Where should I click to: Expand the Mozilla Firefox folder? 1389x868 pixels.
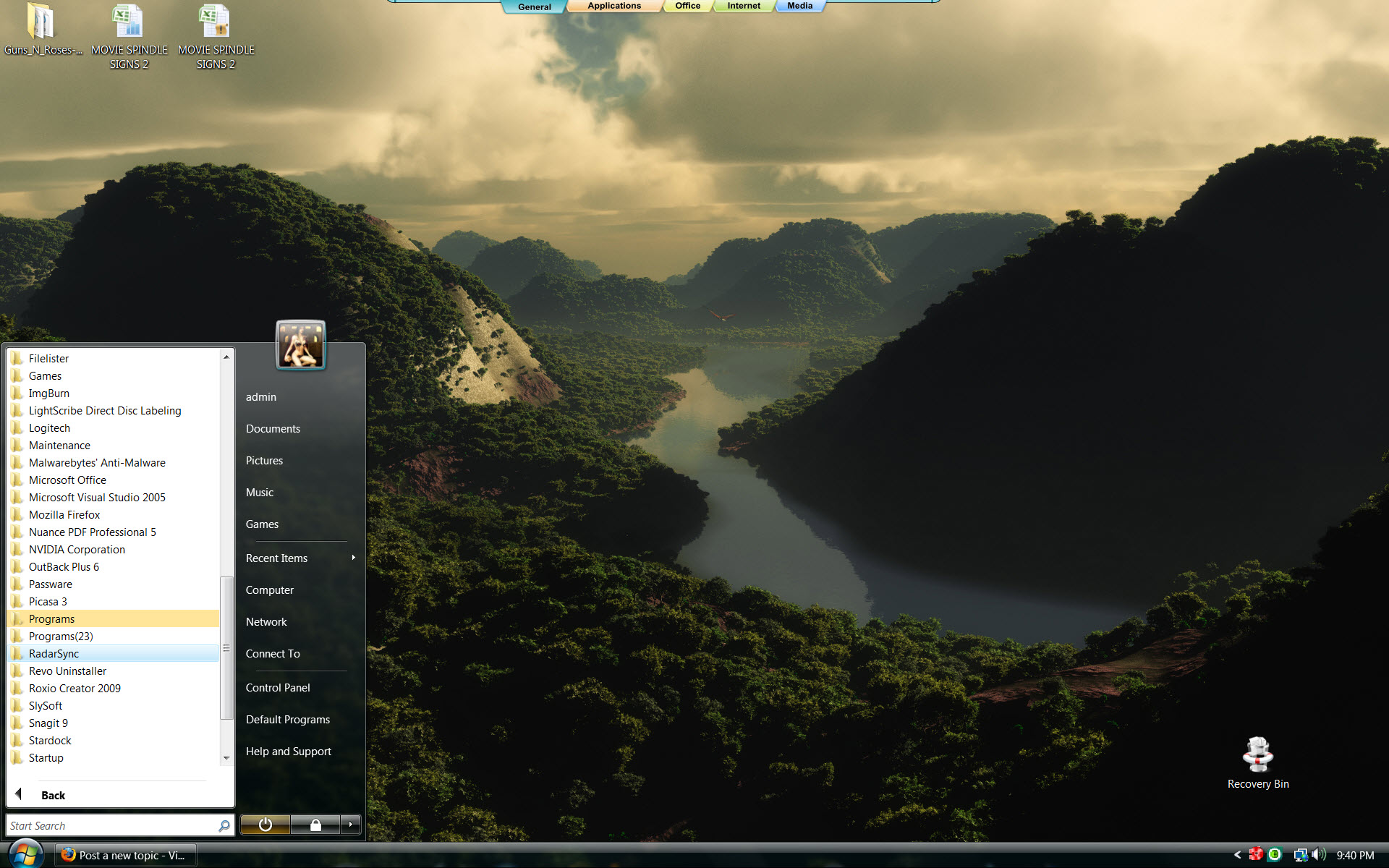(113, 515)
